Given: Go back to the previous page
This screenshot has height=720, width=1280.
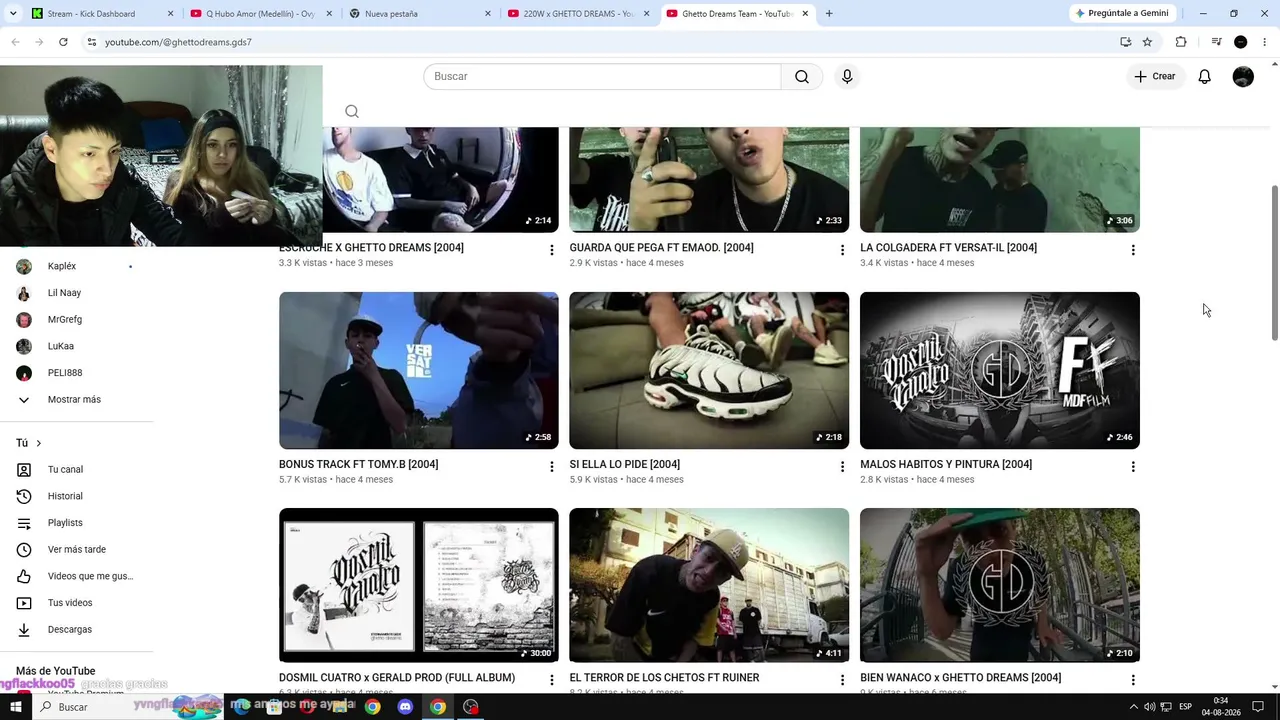Looking at the screenshot, I should (x=15, y=42).
